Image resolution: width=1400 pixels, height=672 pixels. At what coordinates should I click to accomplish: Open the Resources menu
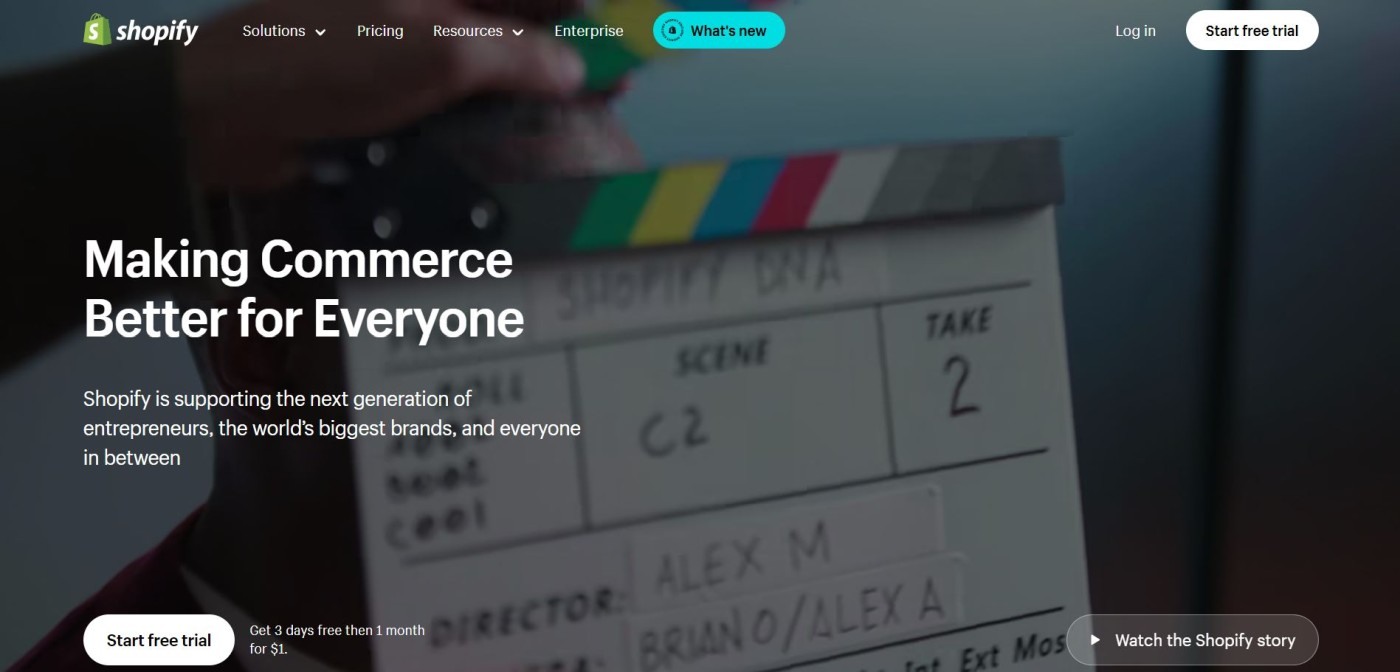click(478, 31)
